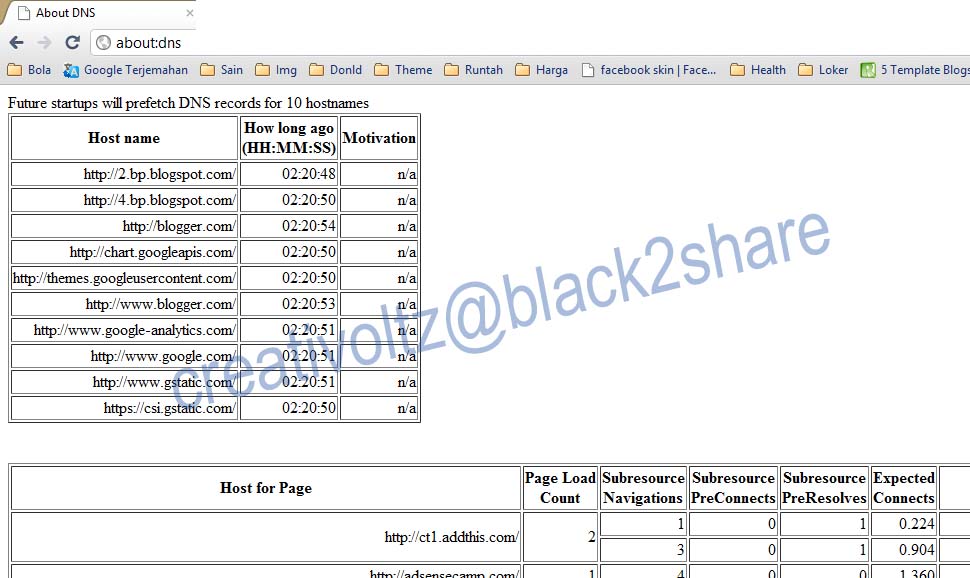Click the Subresource PreResolves column header
Viewport: 970px width, 578px height.
click(x=824, y=488)
